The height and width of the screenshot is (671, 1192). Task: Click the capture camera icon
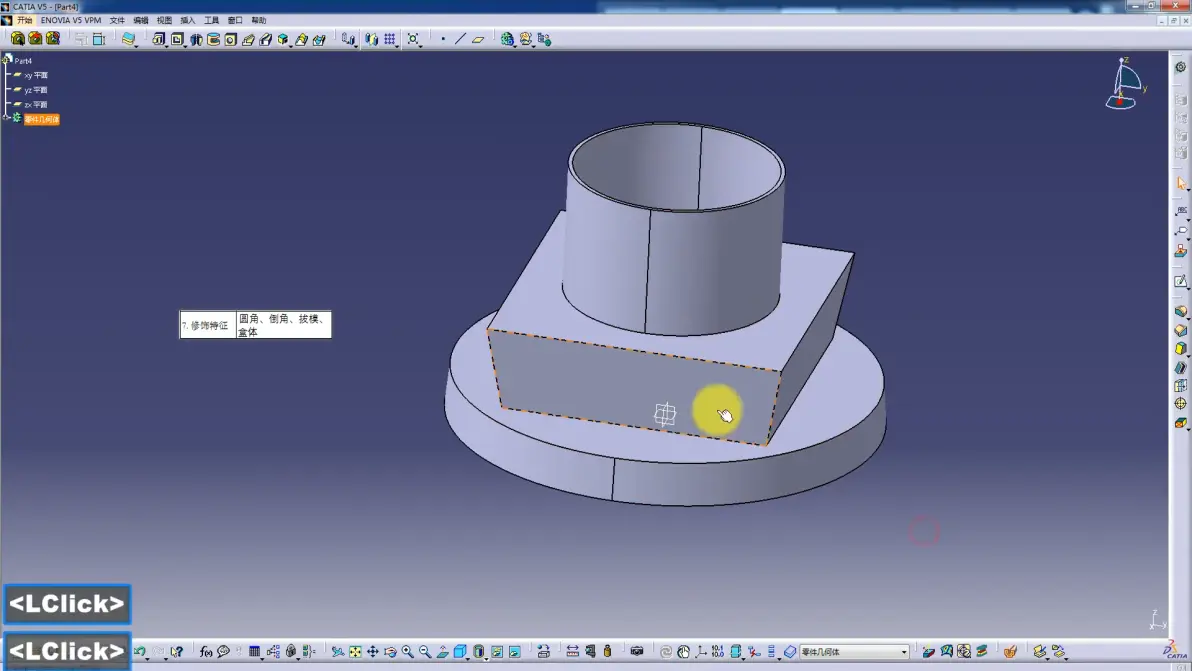tap(637, 651)
